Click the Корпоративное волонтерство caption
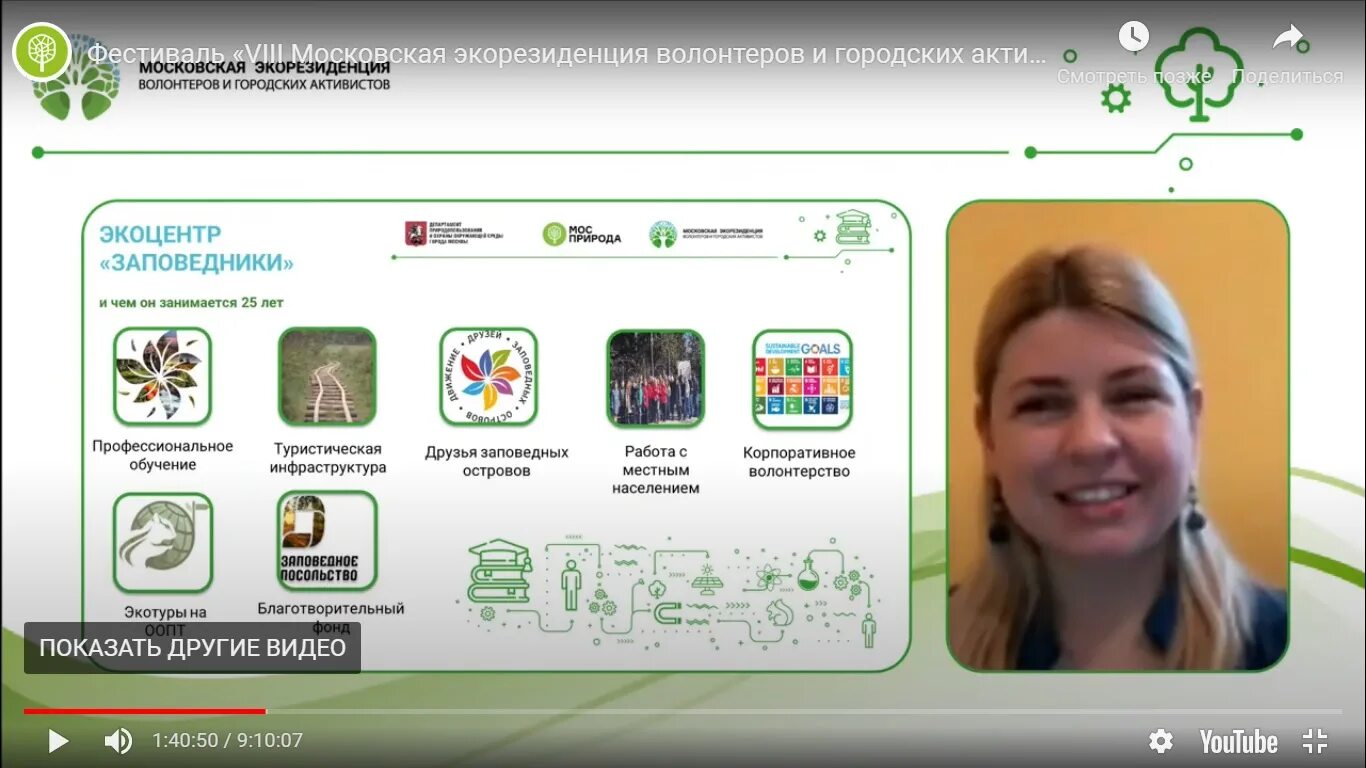Viewport: 1366px width, 768px height. [x=799, y=462]
